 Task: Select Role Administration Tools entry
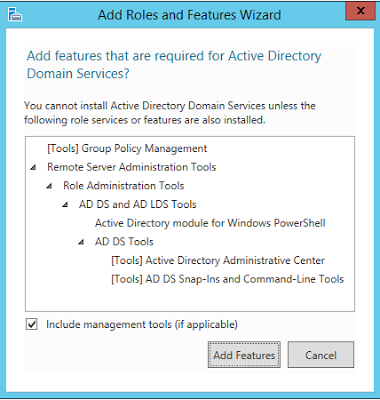point(124,186)
